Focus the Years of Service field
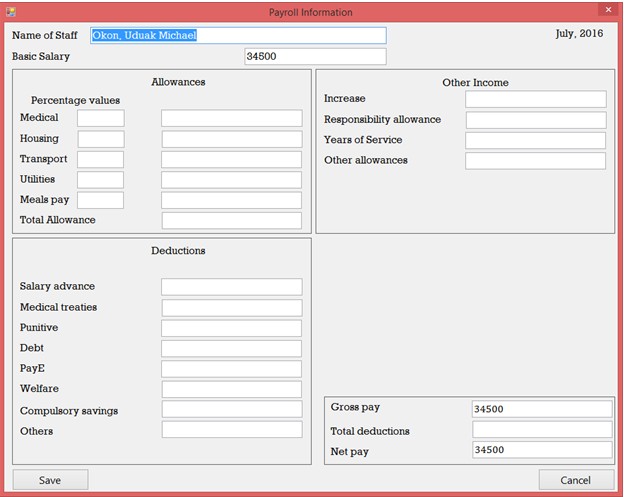Image resolution: width=624 pixels, height=497 pixels. [535, 140]
